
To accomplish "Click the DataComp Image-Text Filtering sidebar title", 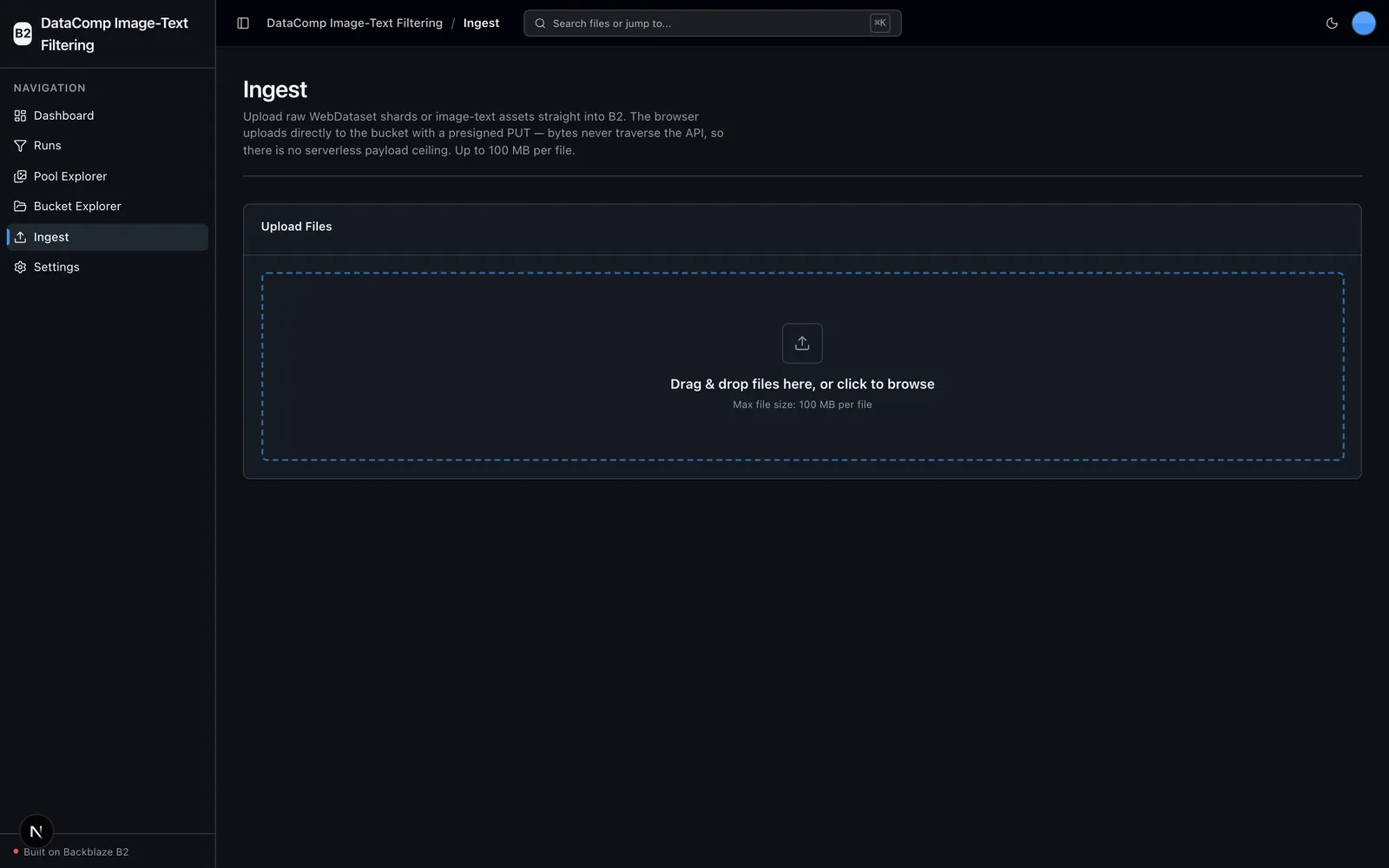I will pos(114,34).
